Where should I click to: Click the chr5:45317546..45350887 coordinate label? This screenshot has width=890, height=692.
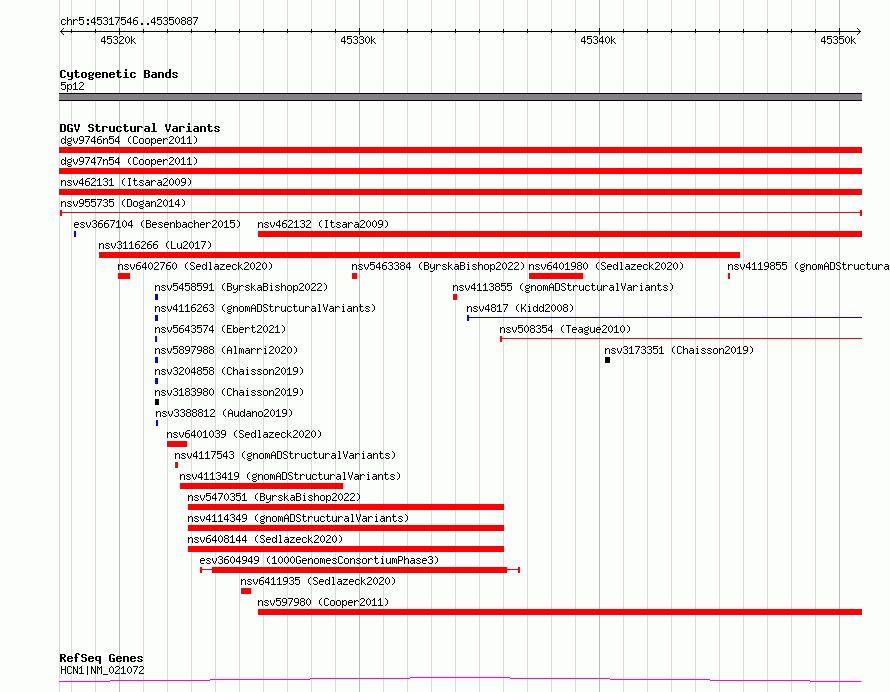[129, 22]
